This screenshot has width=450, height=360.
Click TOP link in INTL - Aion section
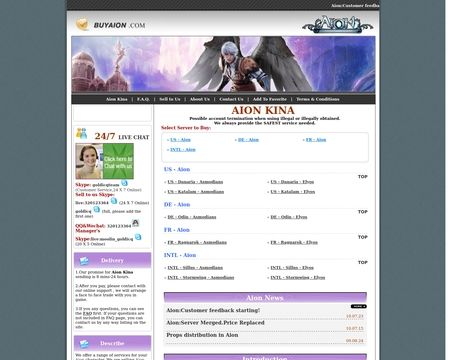click(363, 262)
